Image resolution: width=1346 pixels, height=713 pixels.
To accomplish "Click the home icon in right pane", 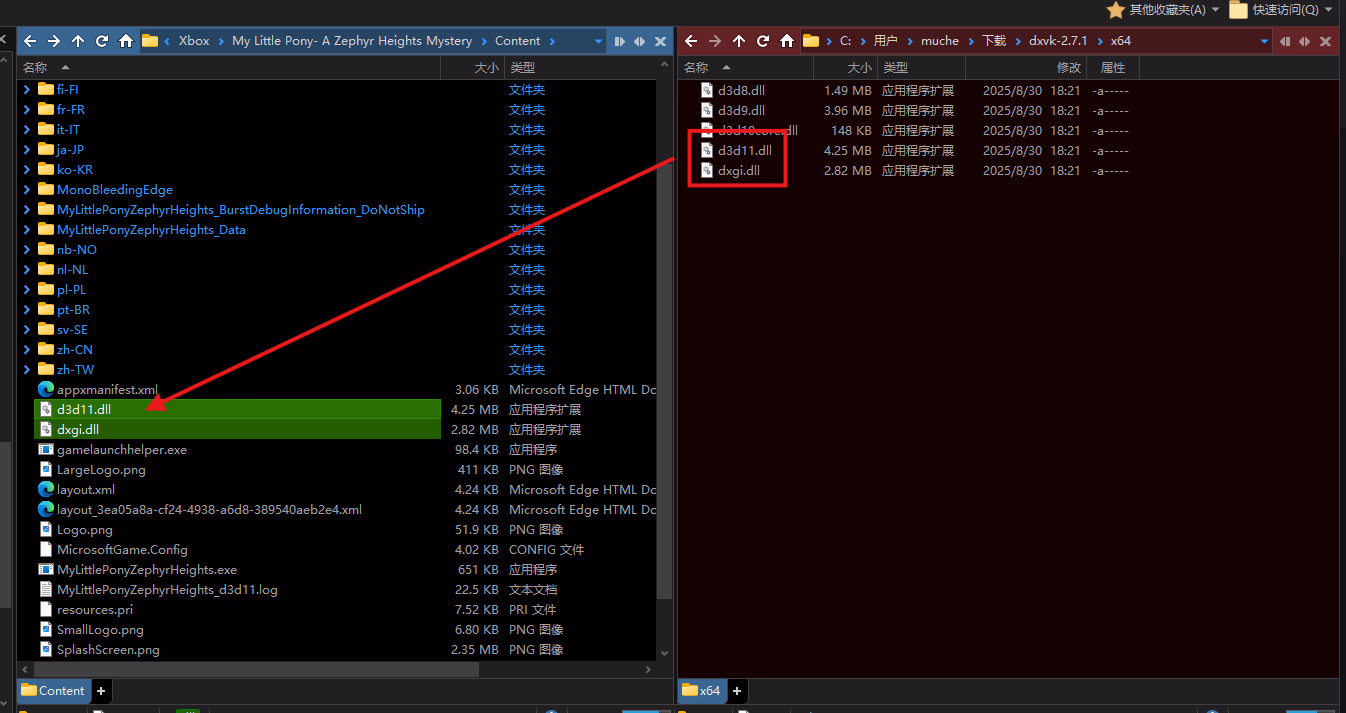I will (x=787, y=41).
